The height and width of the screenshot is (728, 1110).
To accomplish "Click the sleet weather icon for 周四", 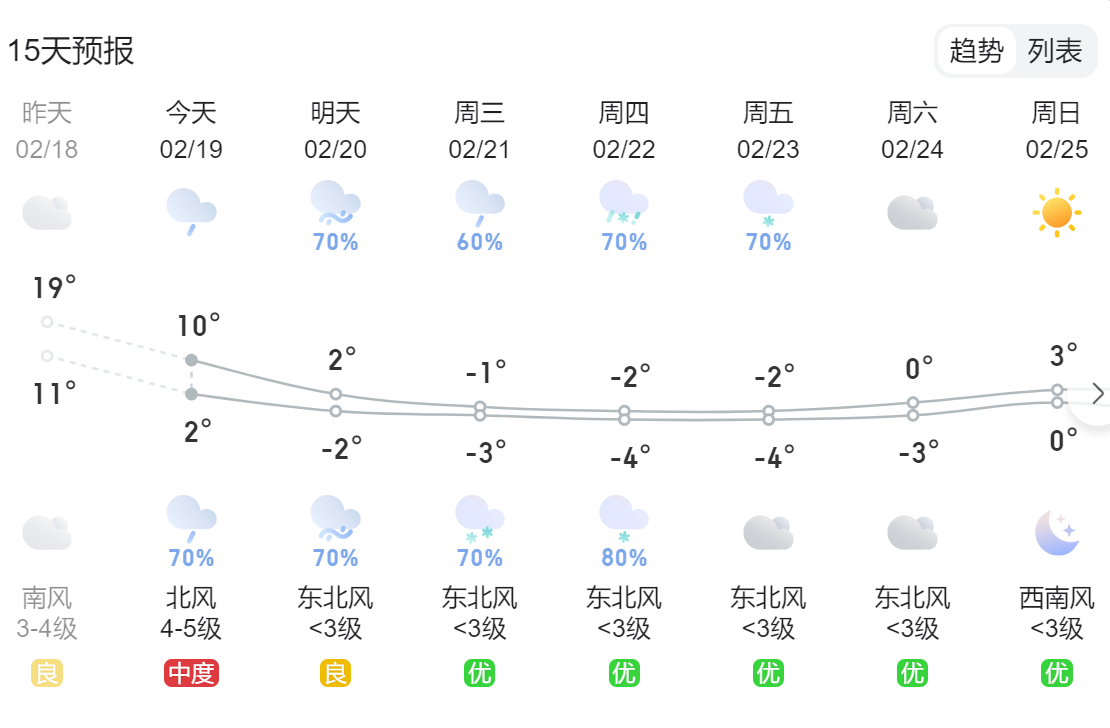I will click(x=621, y=203).
